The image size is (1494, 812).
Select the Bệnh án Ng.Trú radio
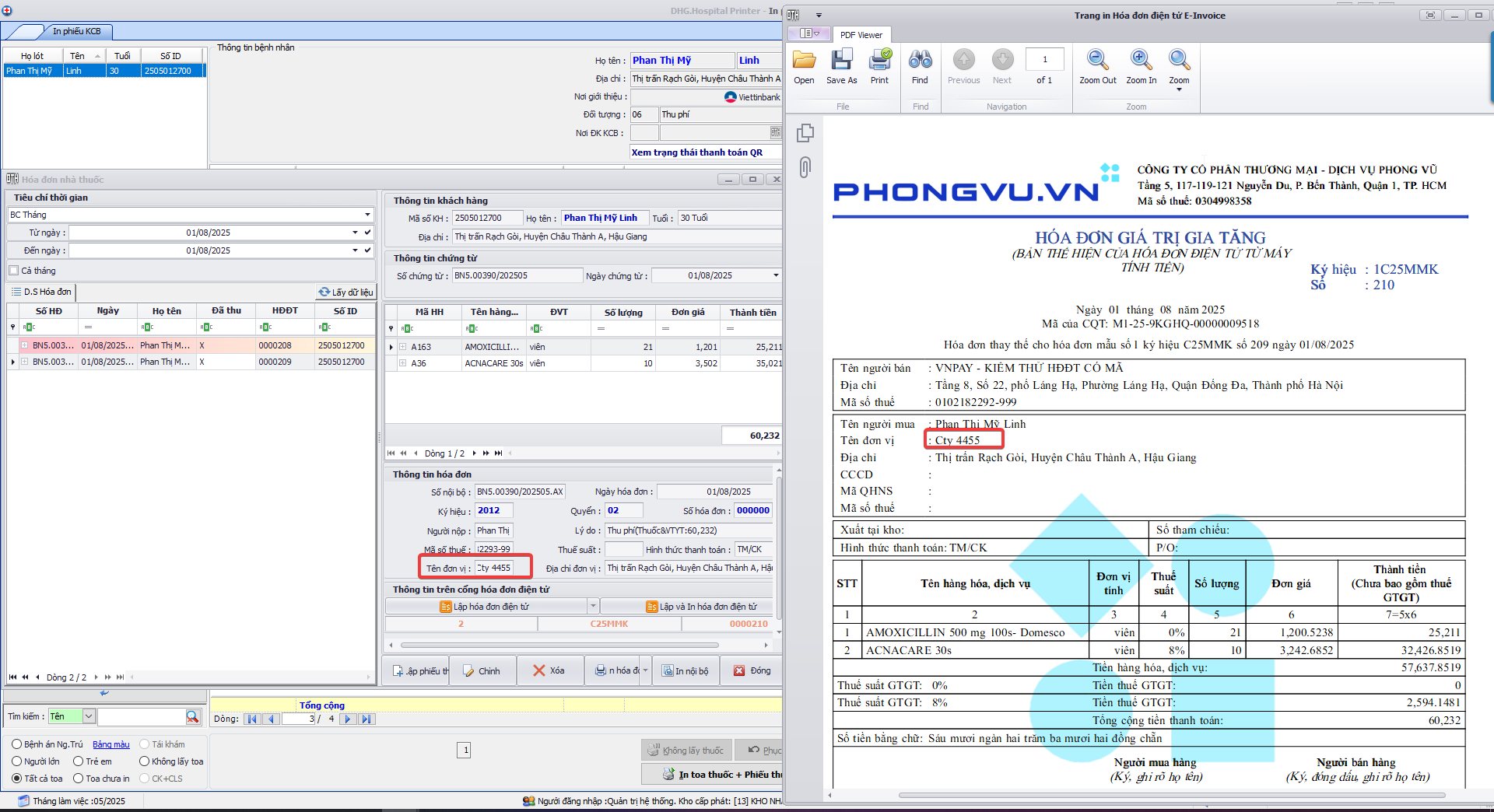coord(16,744)
